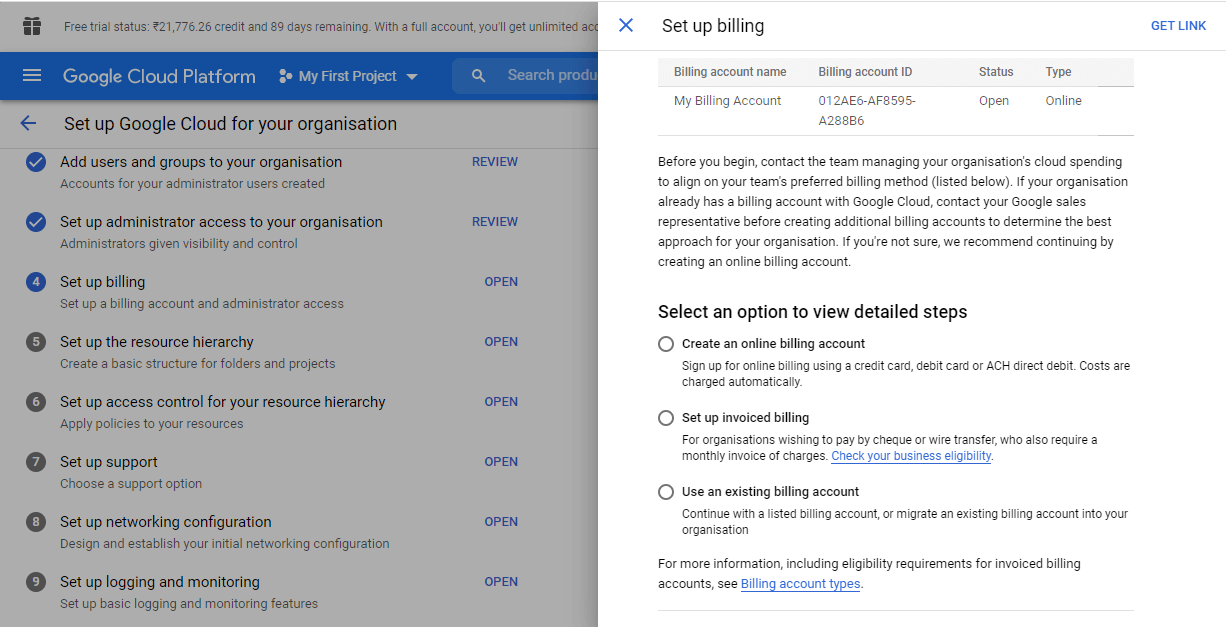Click Set up support step title
Screen dimensions: 1226x627
pyautogui.click(x=109, y=462)
